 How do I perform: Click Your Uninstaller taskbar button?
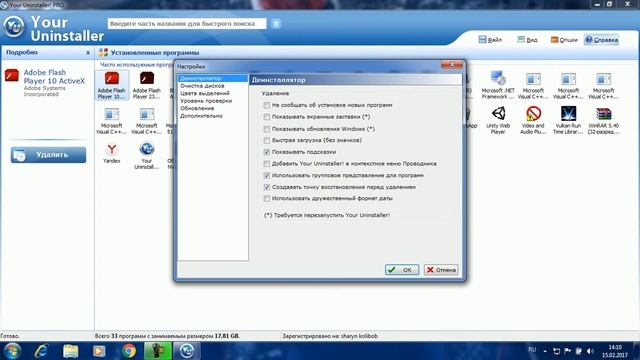(187, 351)
